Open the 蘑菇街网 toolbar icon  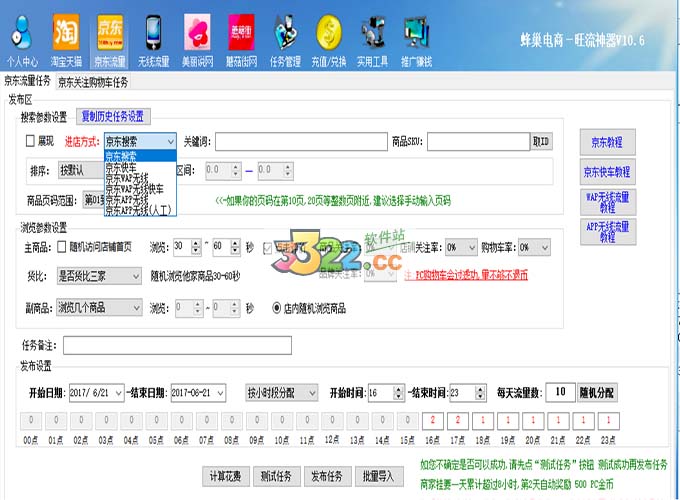click(242, 41)
